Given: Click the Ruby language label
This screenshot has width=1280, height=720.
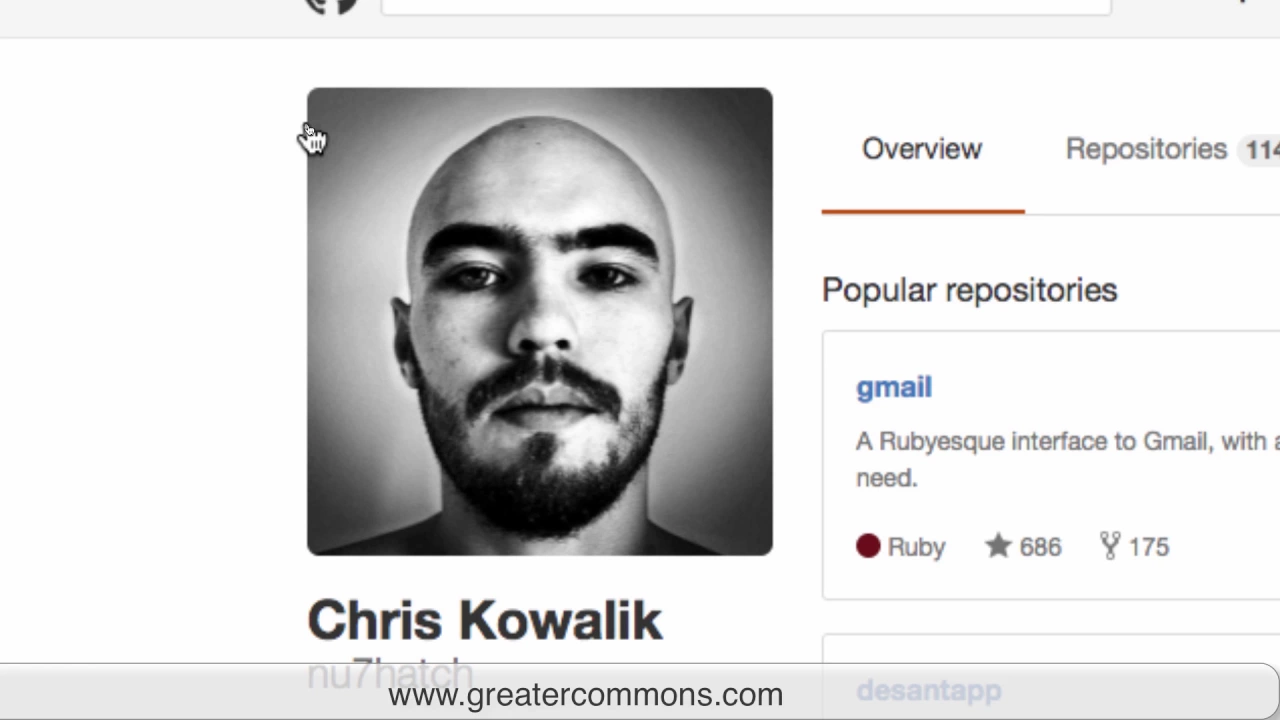Looking at the screenshot, I should point(916,547).
